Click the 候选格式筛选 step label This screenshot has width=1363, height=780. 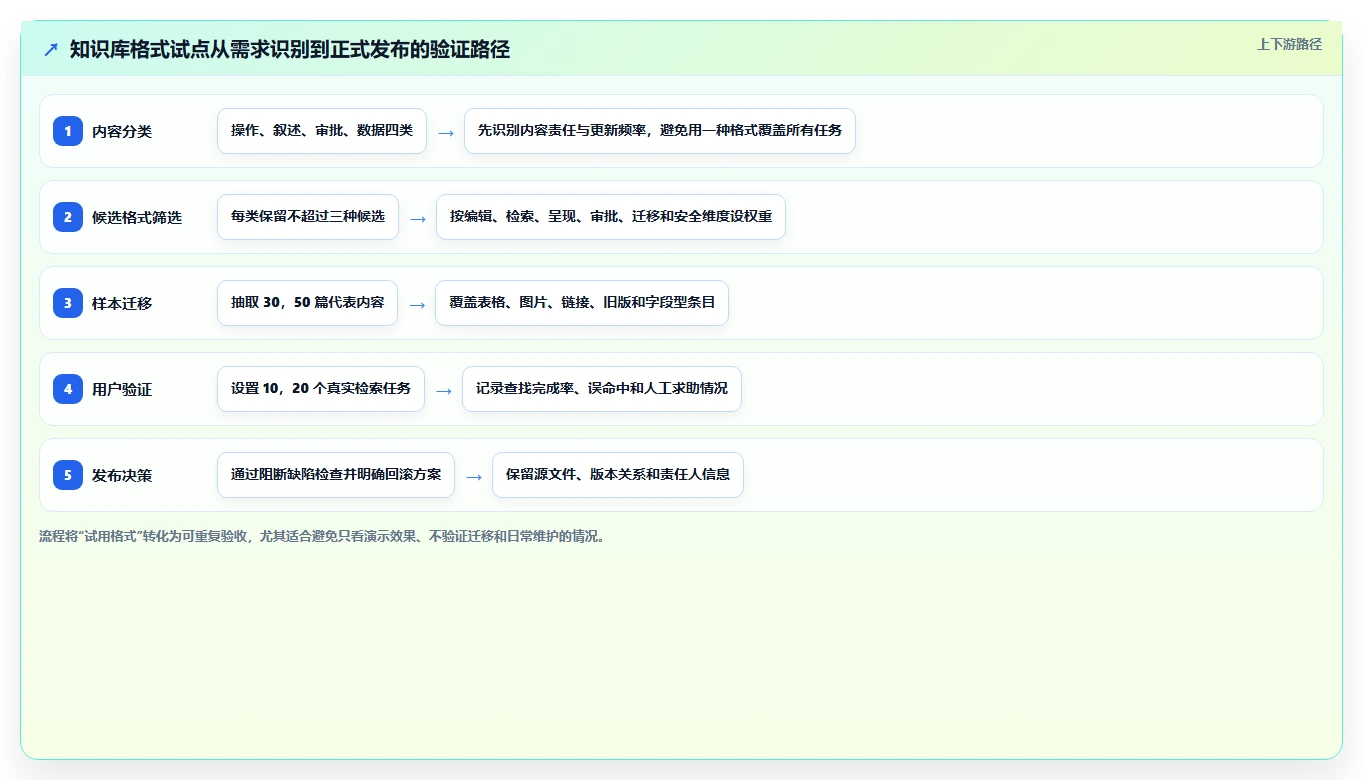pyautogui.click(x=137, y=217)
